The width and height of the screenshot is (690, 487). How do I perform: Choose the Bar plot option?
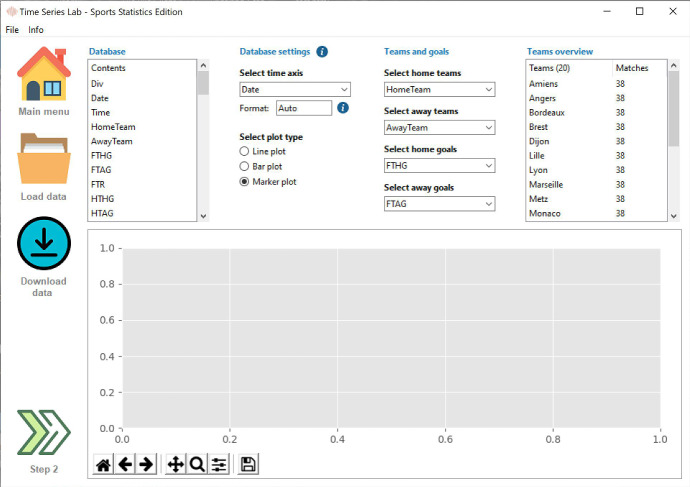coord(244,166)
